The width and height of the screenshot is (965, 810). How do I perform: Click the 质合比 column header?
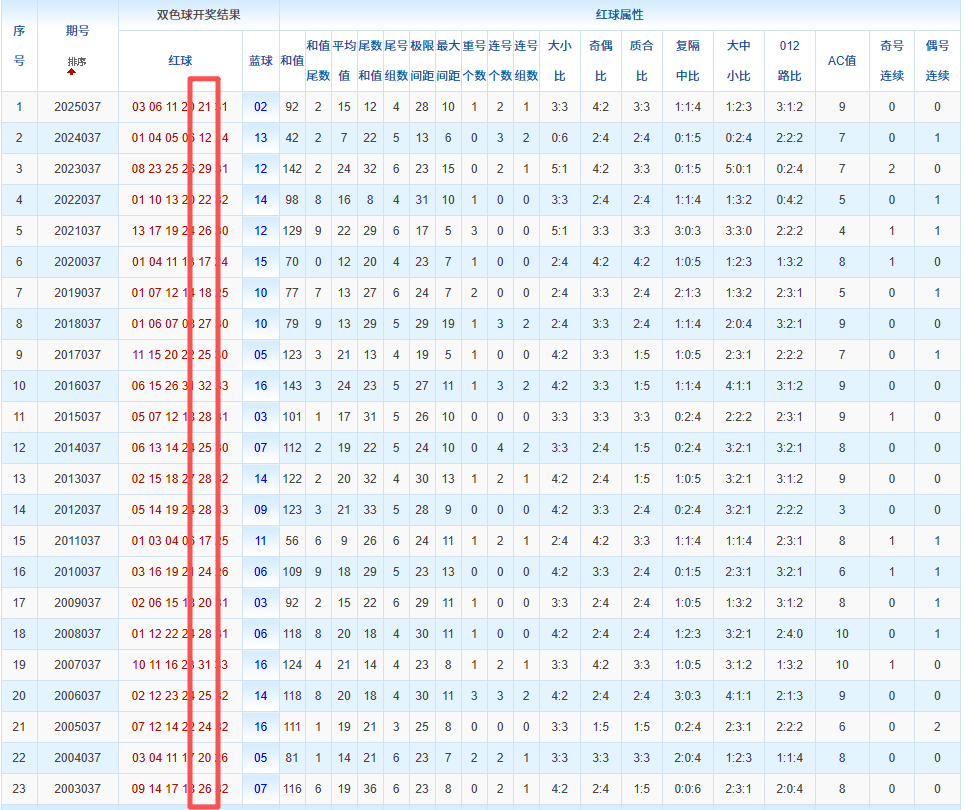pos(641,60)
